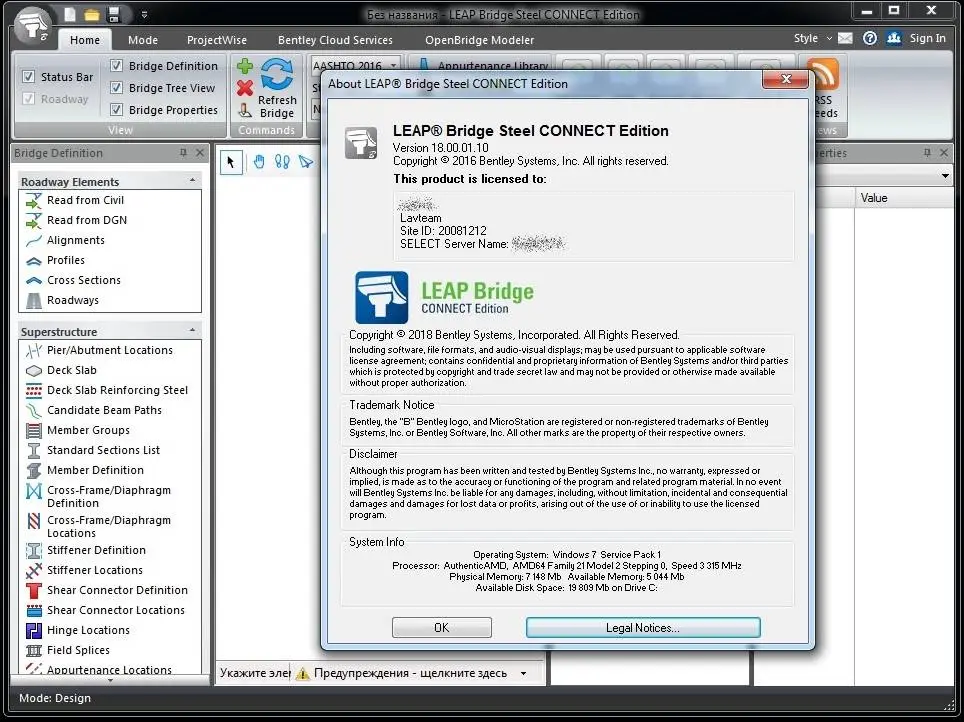Click the New document icon in quick access

[x=70, y=14]
